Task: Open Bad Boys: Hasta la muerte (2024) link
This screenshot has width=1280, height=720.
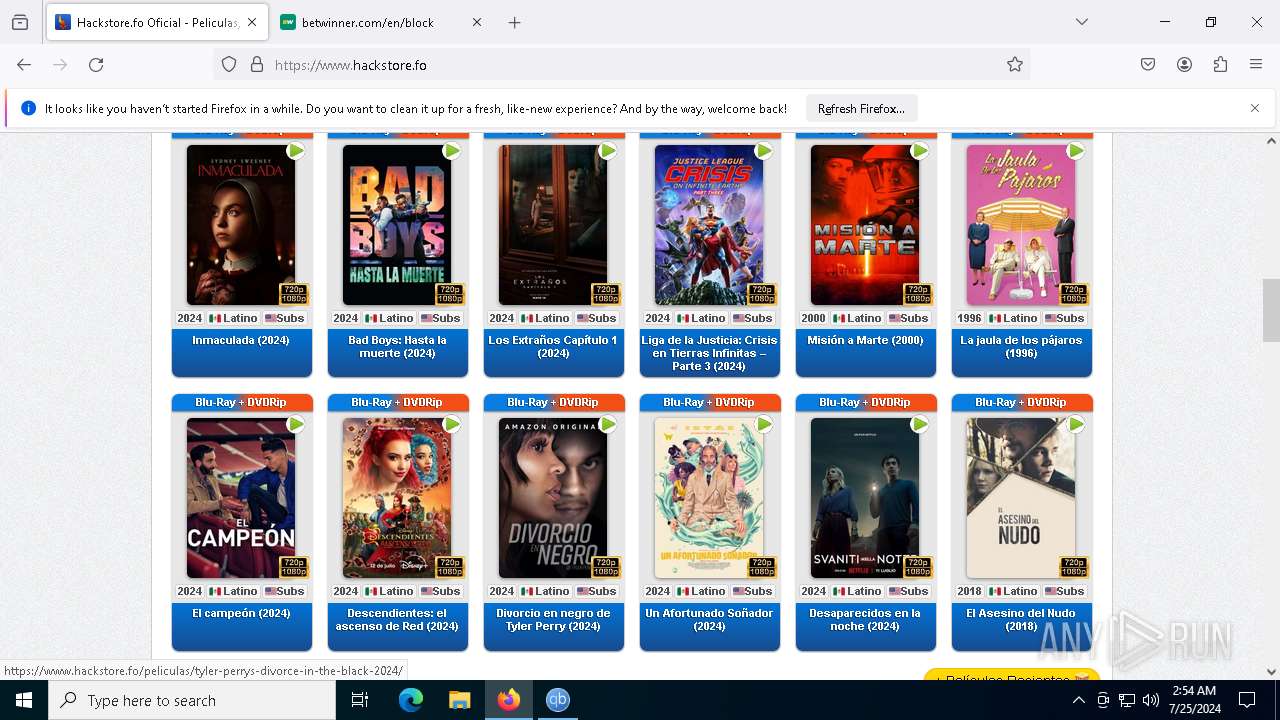Action: point(397,347)
